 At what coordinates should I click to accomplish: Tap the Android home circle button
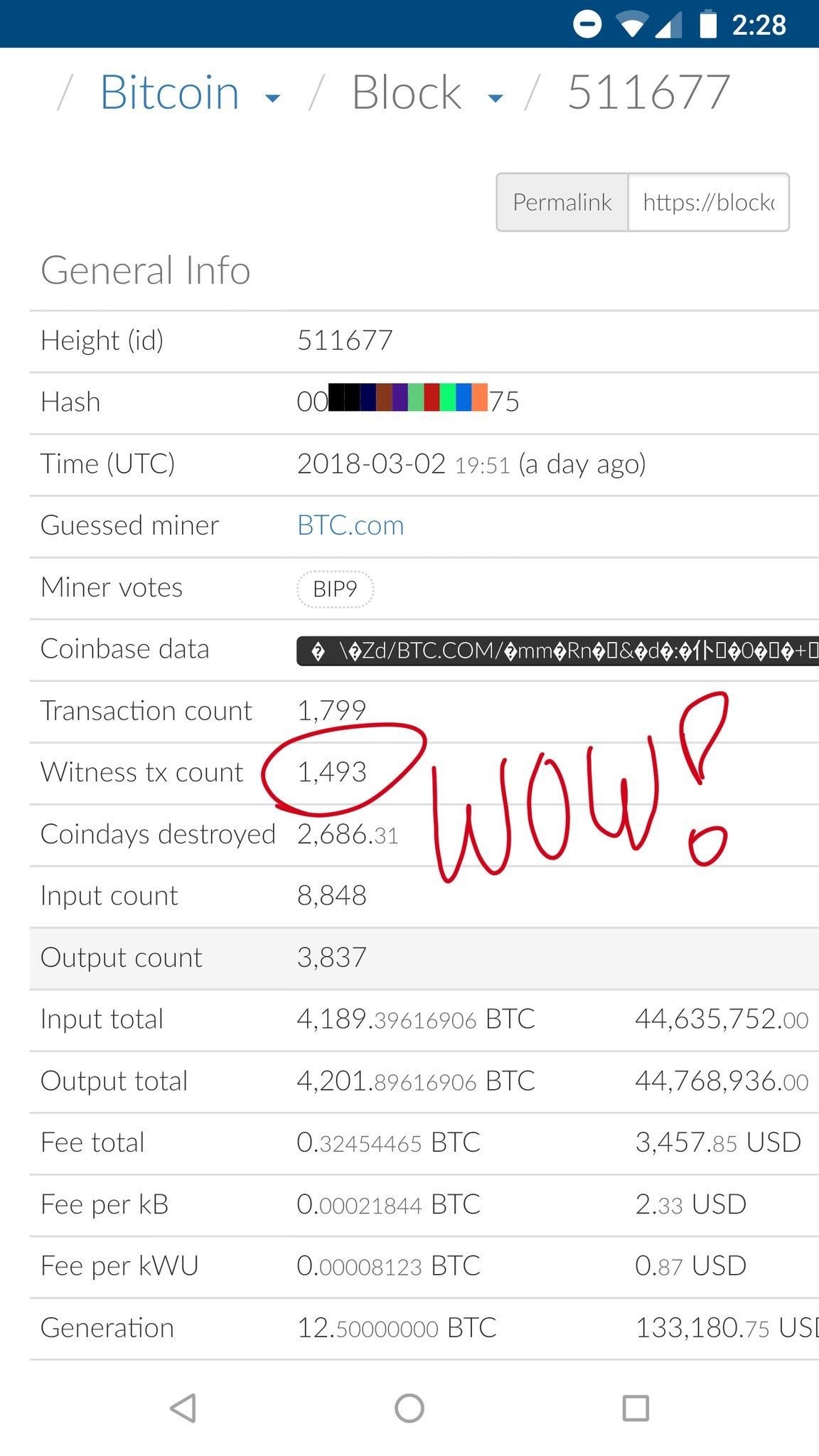[409, 1408]
